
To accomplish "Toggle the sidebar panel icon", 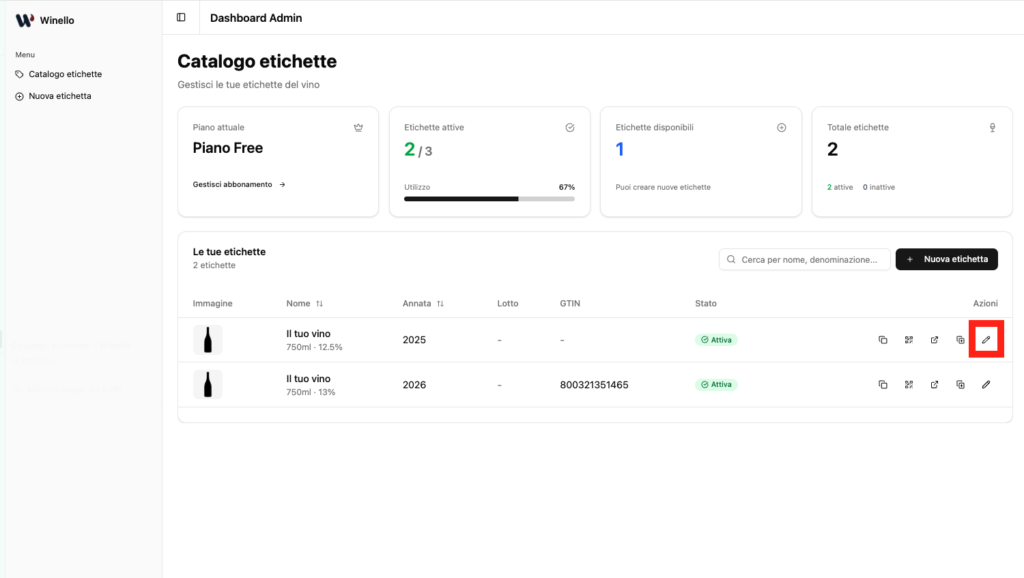I will coord(181,17).
